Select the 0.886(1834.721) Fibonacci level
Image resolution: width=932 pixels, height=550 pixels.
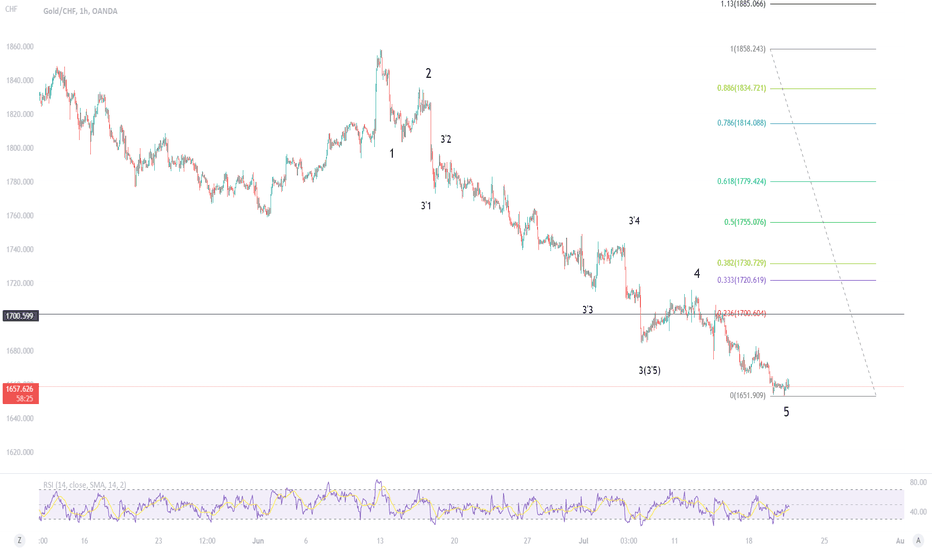pos(741,88)
